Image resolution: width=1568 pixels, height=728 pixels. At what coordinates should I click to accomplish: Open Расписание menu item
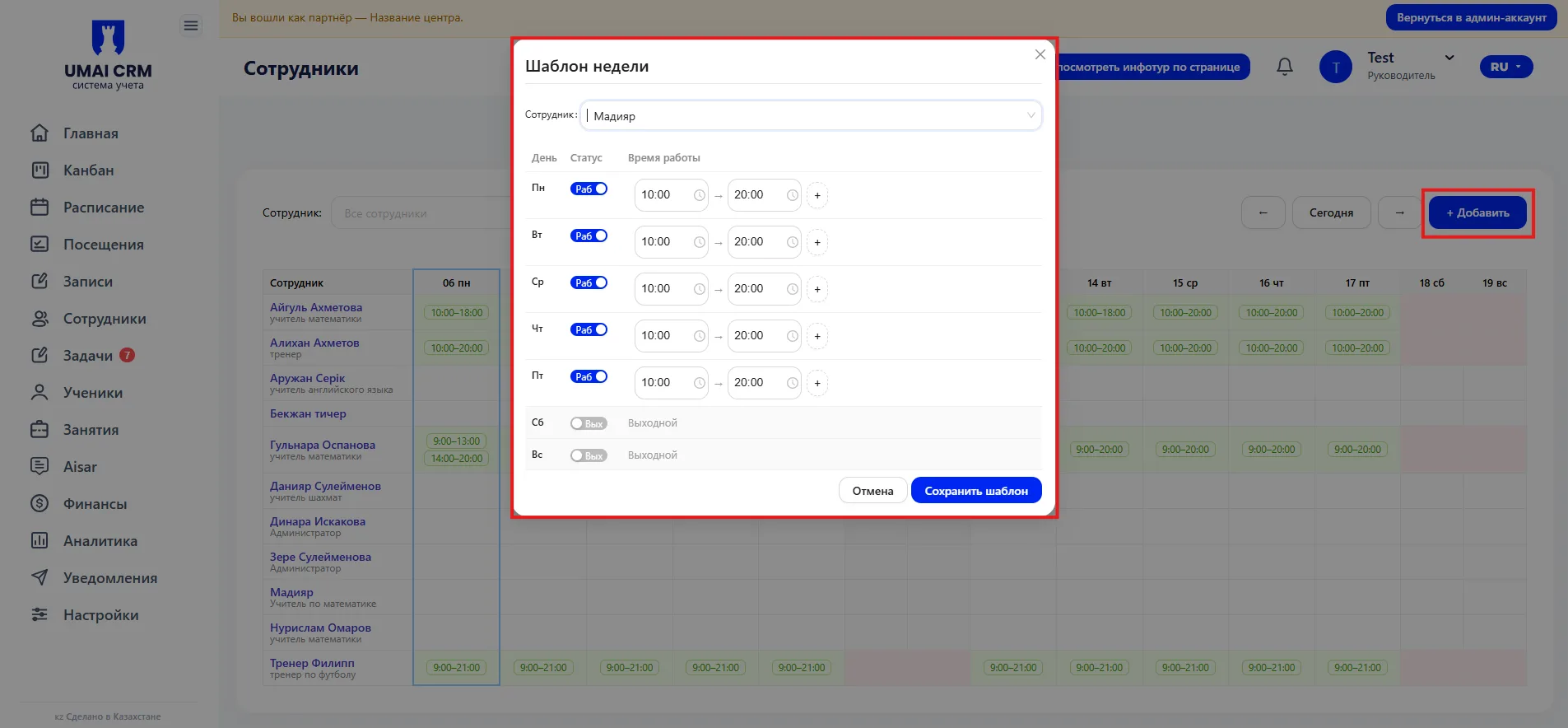click(104, 208)
